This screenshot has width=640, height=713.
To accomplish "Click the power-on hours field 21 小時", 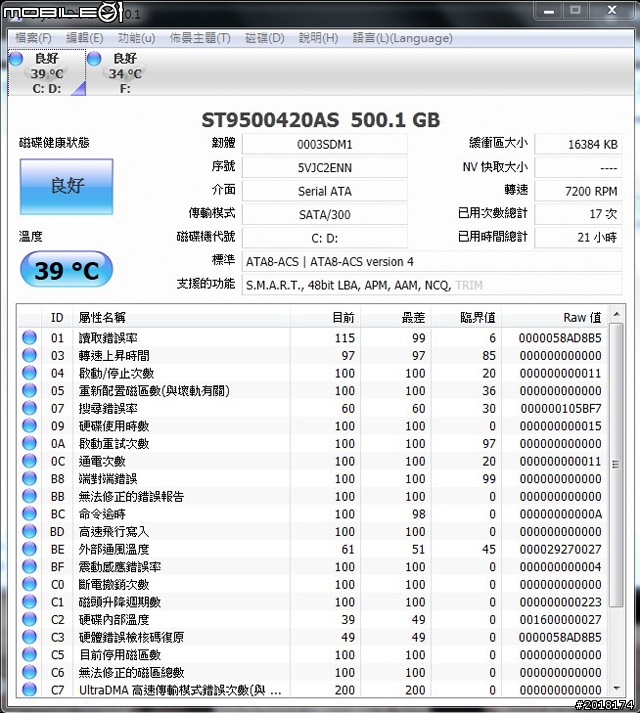I will (x=578, y=238).
